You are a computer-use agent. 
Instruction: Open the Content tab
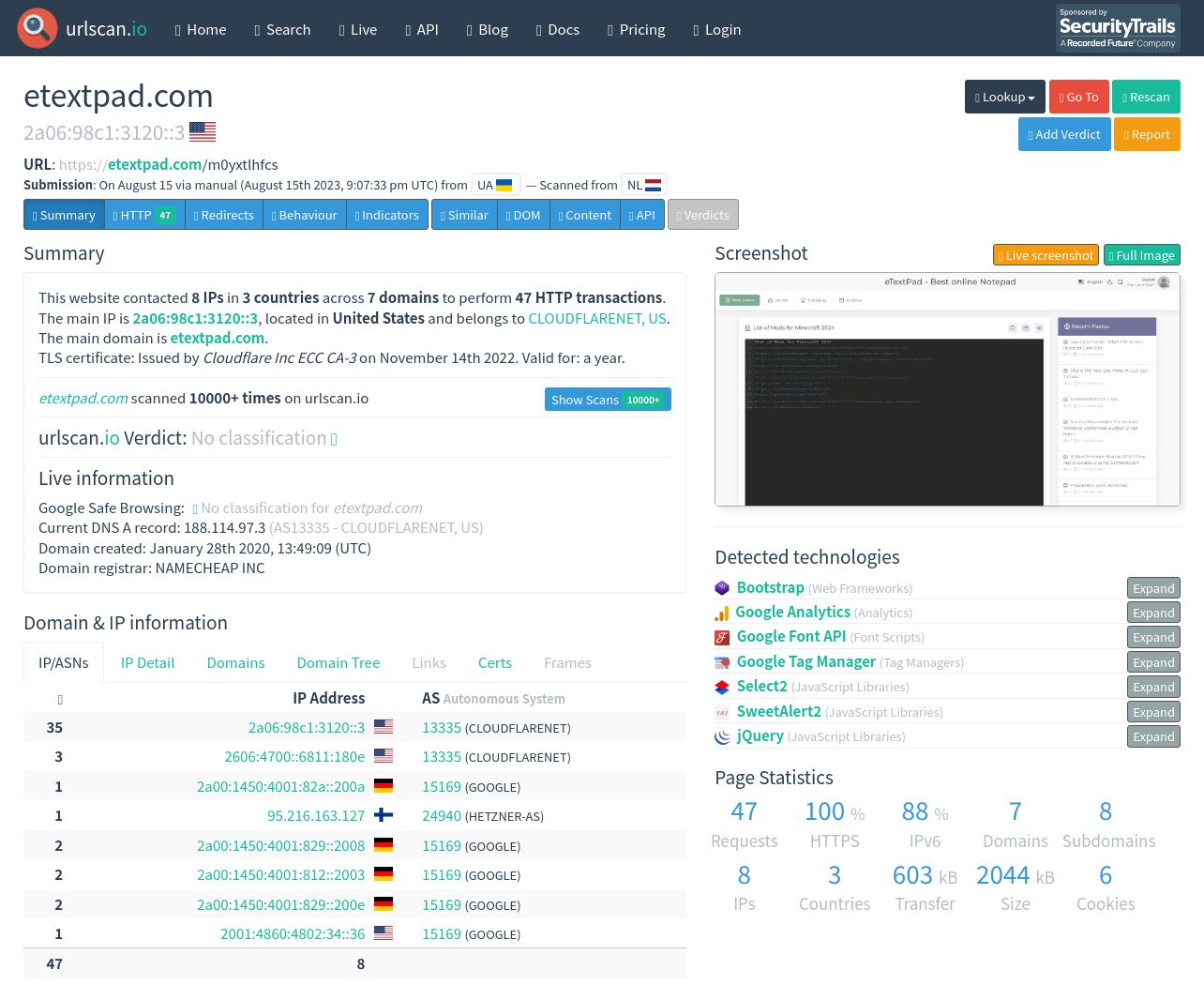point(585,215)
